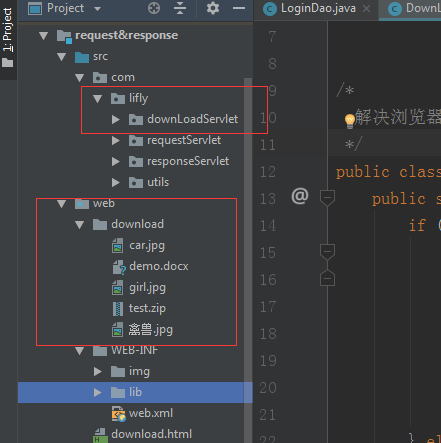The height and width of the screenshot is (443, 441).
Task: Collapse the lifly package arrow
Action: (x=97, y=99)
